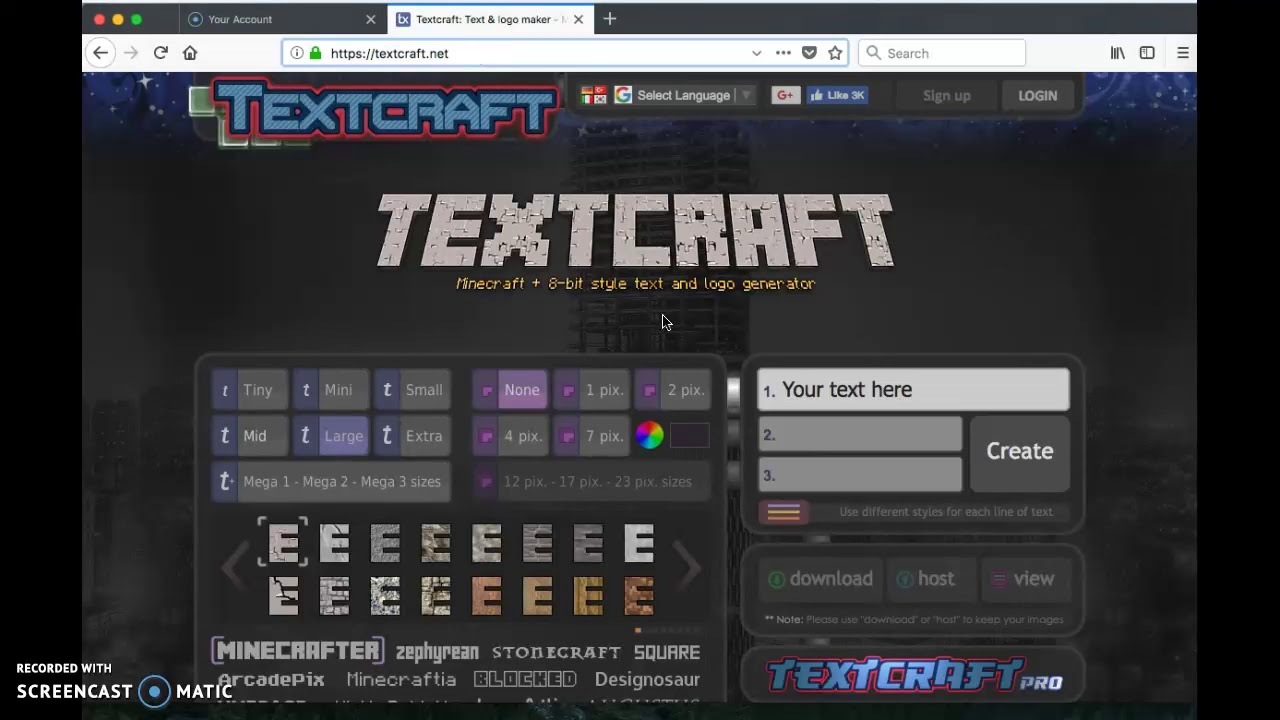Open Select Language dropdown
The image size is (1280, 720).
pyautogui.click(x=684, y=95)
